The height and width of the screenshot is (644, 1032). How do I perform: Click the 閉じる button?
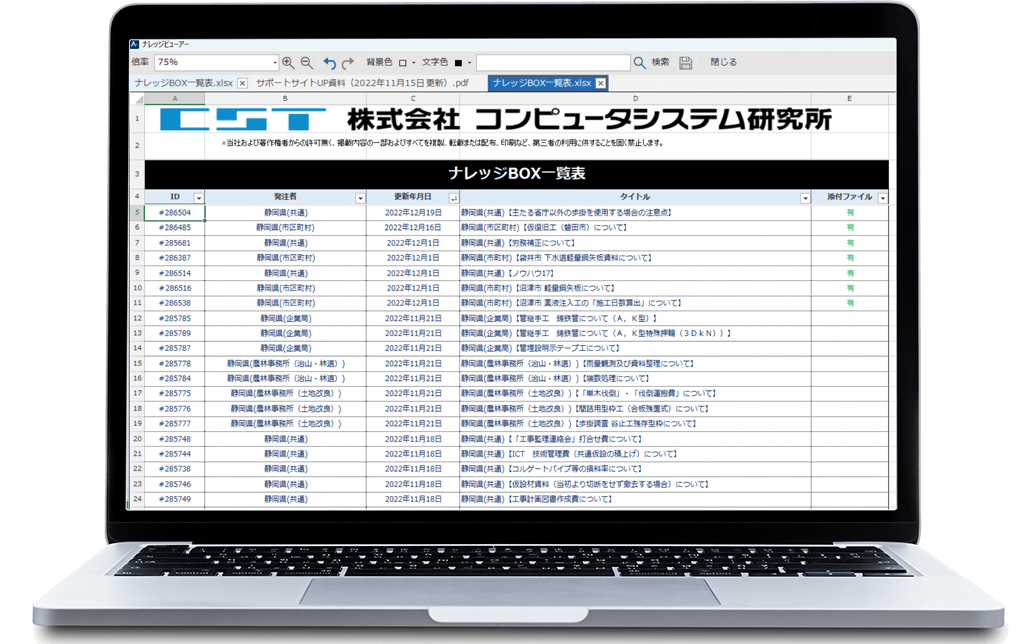[x=723, y=62]
